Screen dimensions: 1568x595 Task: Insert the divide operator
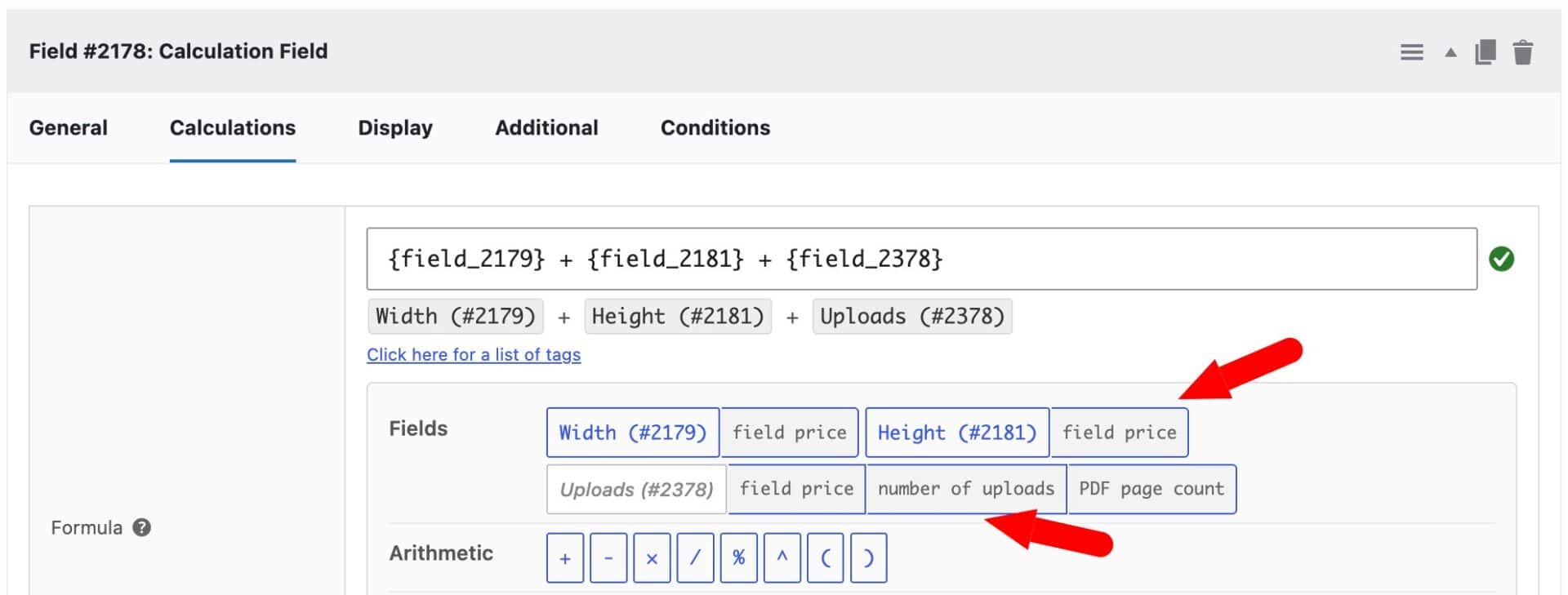(x=695, y=558)
